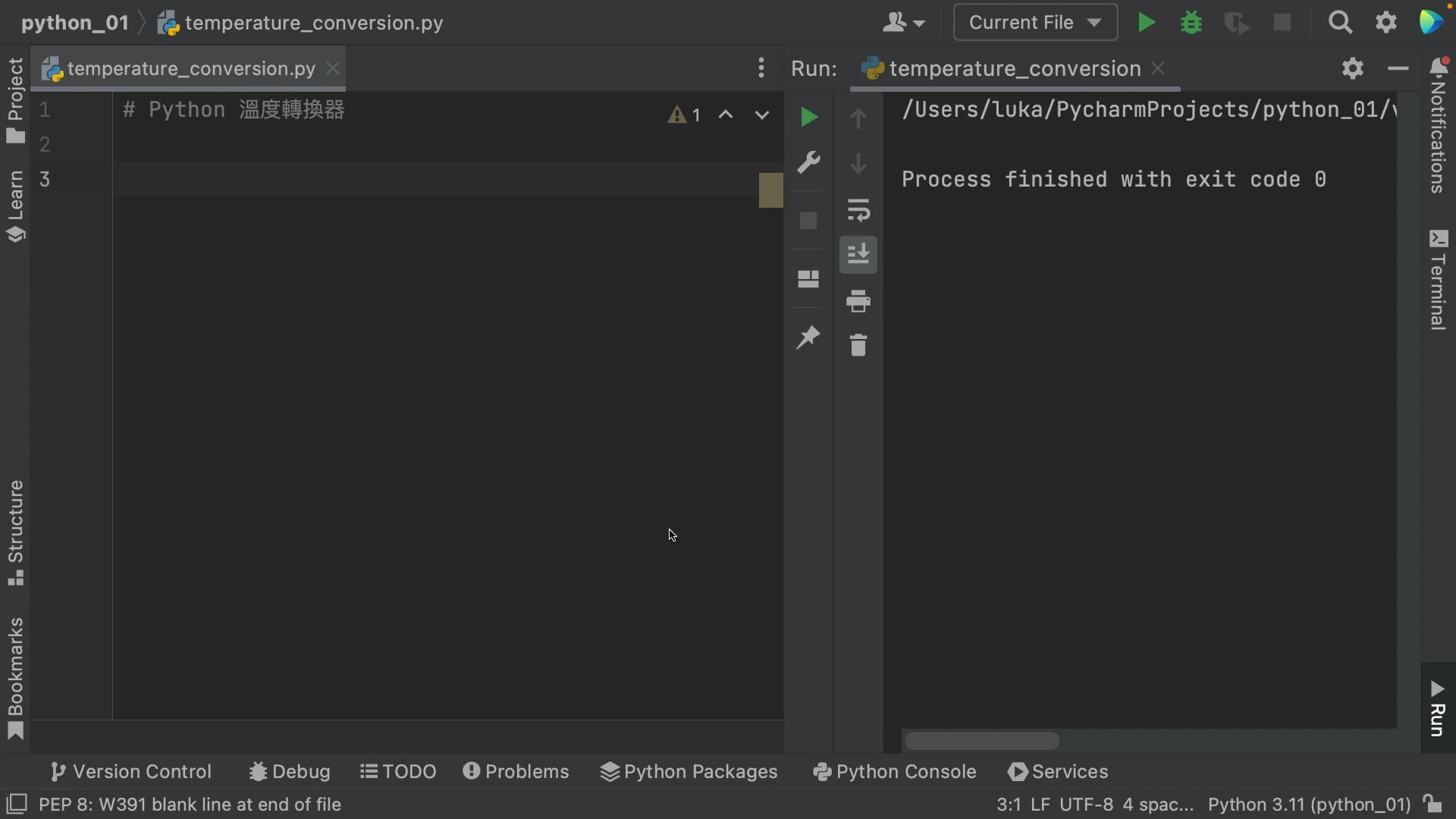This screenshot has height=819, width=1456.
Task: Click the Debug bug icon in top toolbar
Action: point(1191,23)
